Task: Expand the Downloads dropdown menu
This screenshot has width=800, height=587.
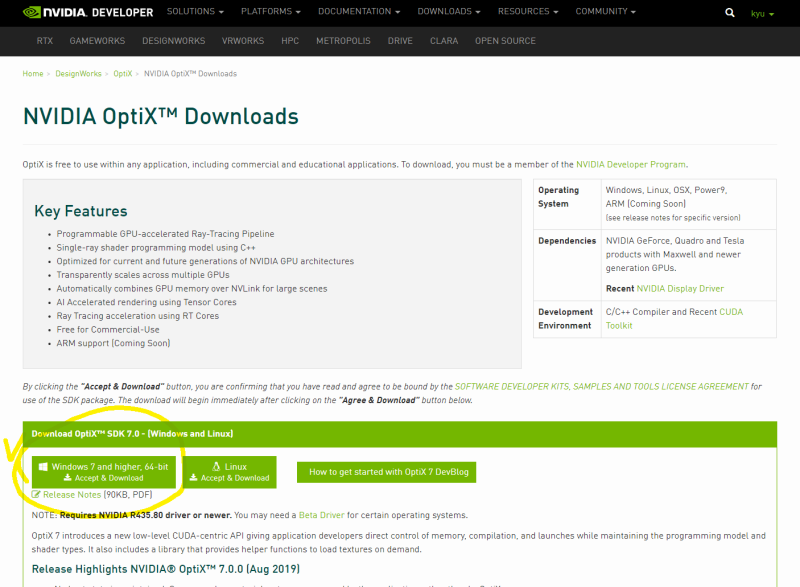Action: (x=449, y=11)
